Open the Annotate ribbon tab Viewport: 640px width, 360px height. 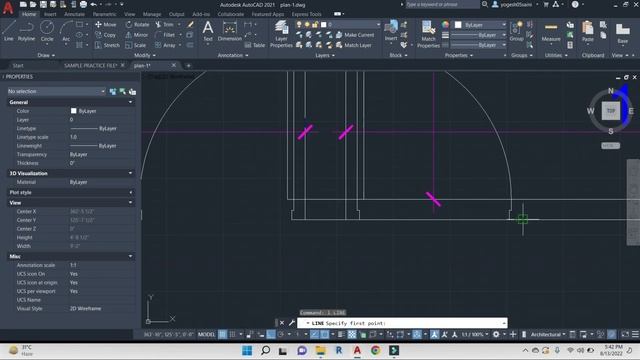tap(74, 14)
